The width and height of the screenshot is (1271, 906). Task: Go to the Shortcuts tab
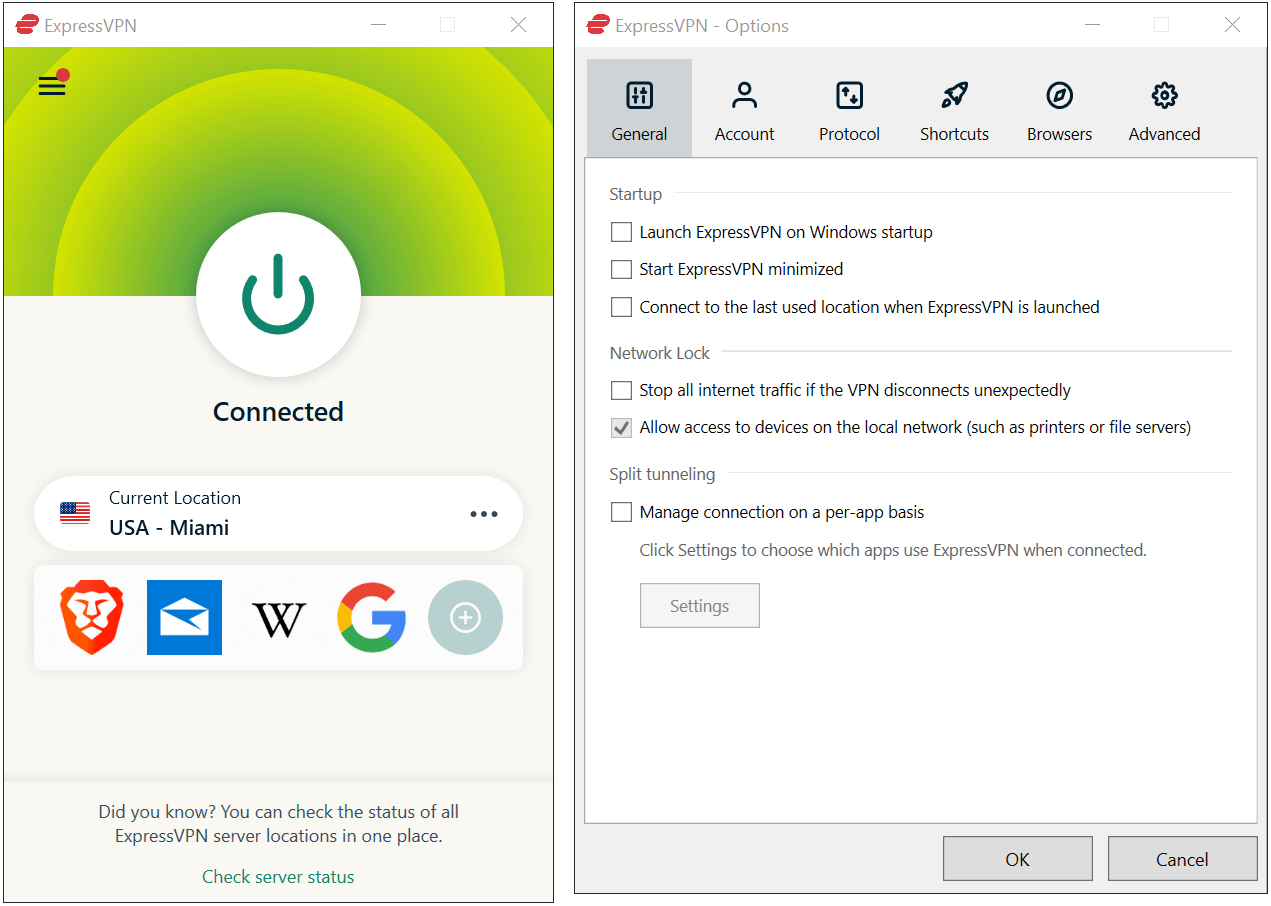point(954,108)
